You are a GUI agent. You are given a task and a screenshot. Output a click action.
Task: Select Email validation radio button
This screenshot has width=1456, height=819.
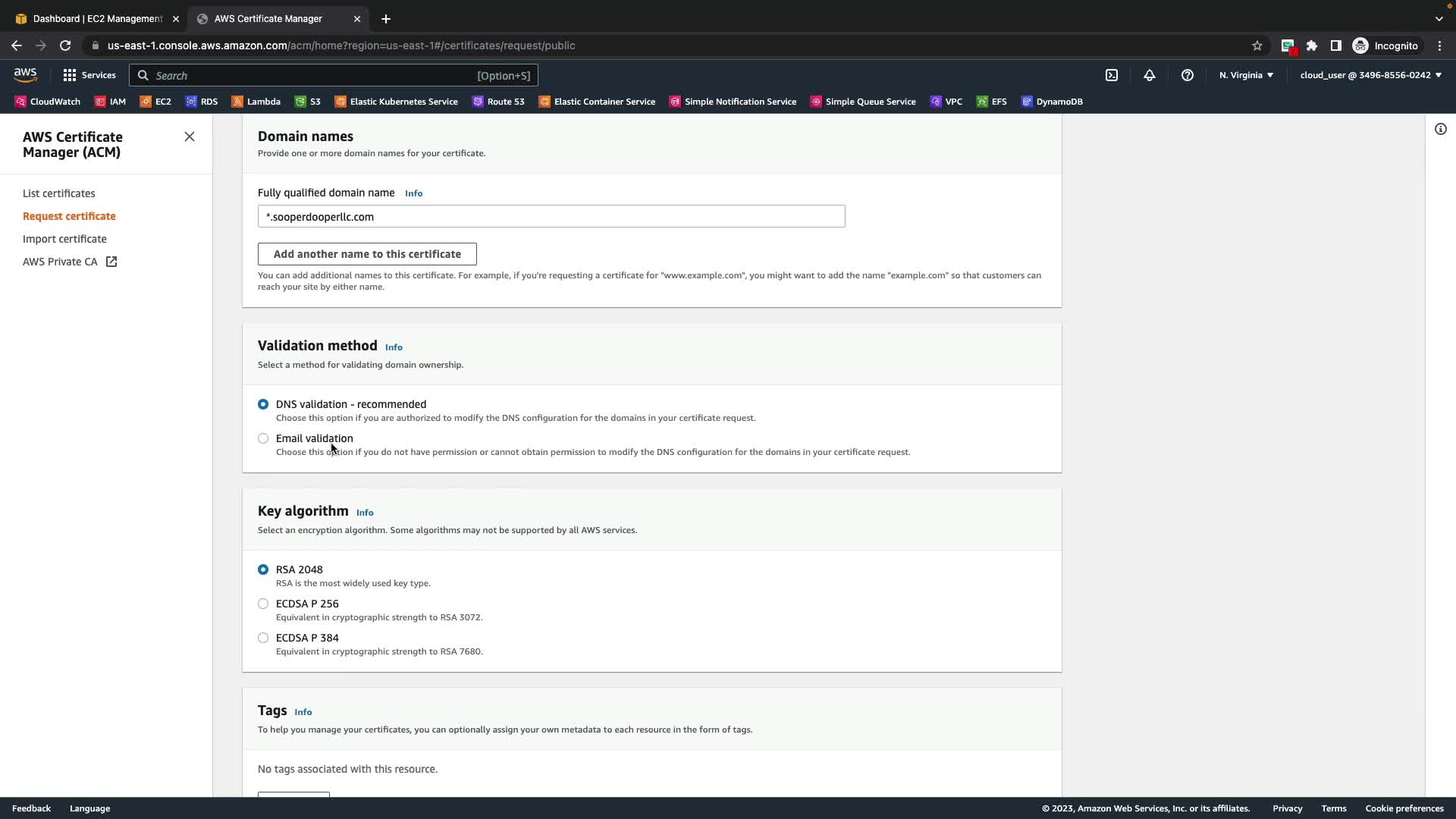pos(263,438)
